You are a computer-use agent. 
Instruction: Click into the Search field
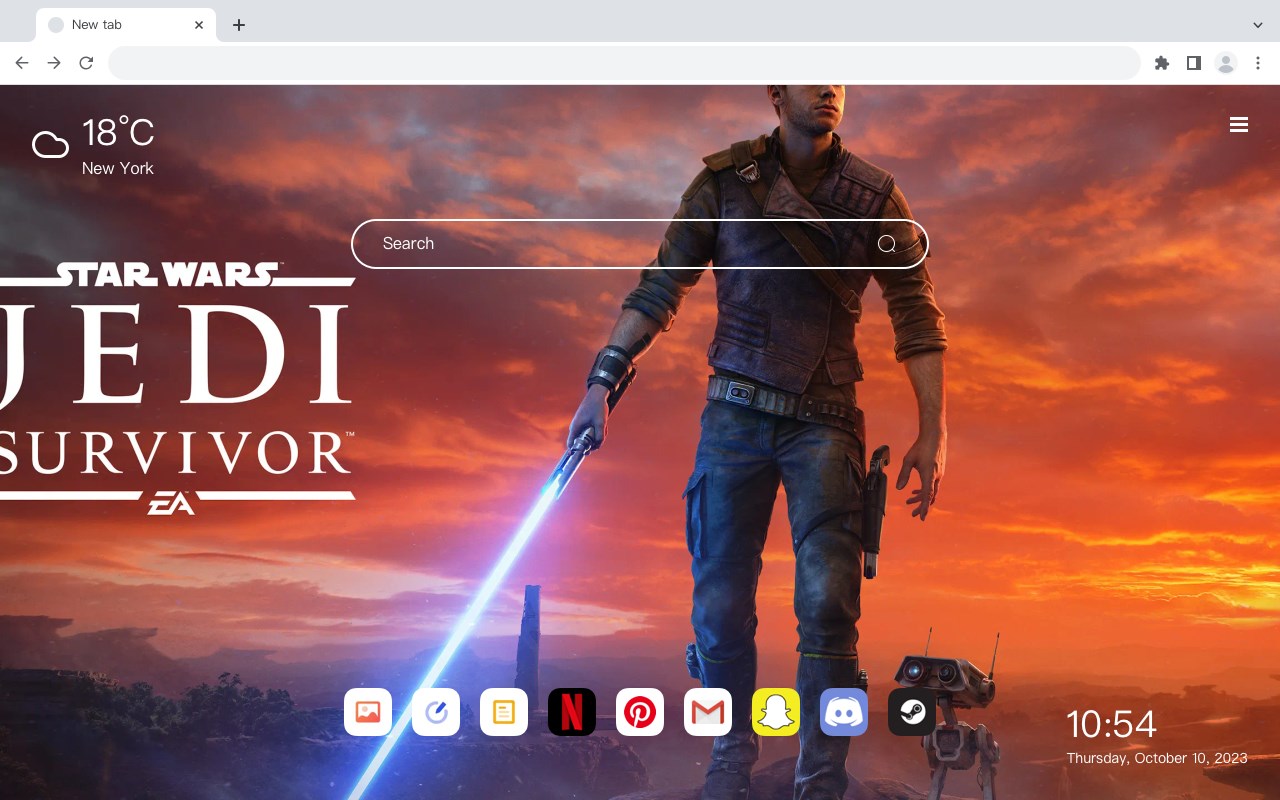click(640, 244)
